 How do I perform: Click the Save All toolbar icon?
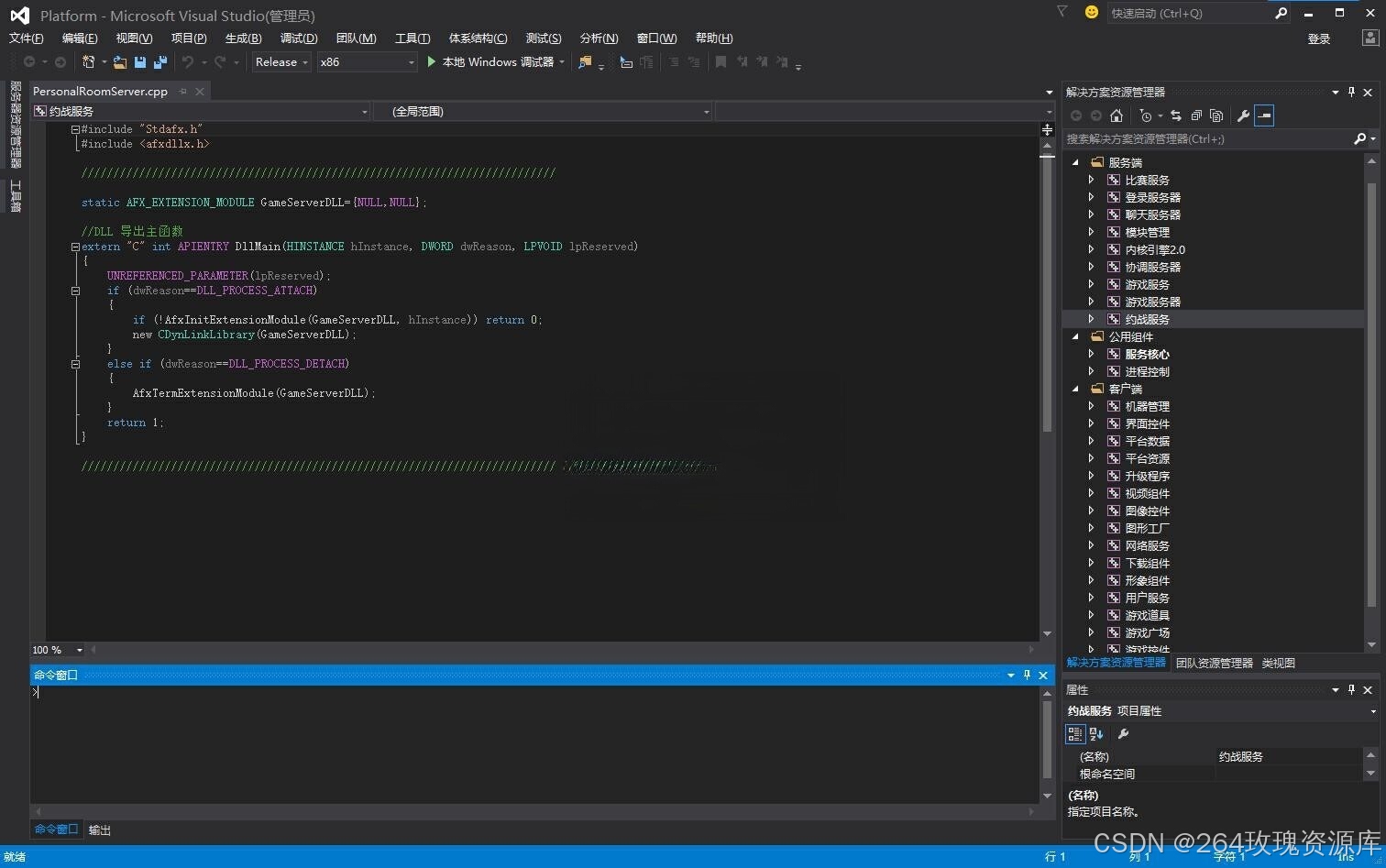click(160, 62)
